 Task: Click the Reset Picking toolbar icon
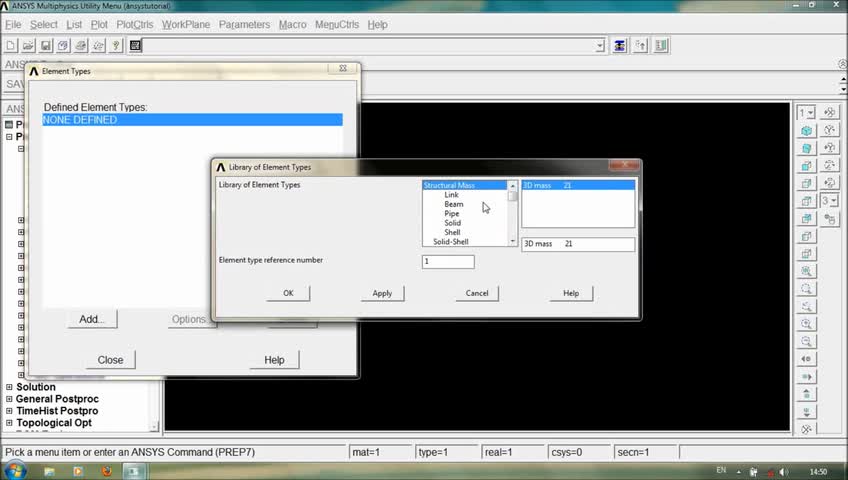[x=641, y=46]
